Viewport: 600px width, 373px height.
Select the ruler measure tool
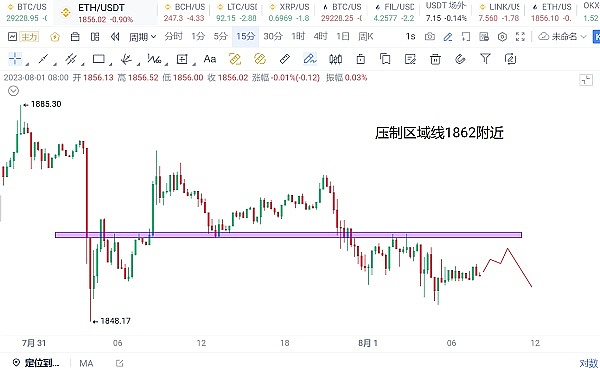coord(285,59)
